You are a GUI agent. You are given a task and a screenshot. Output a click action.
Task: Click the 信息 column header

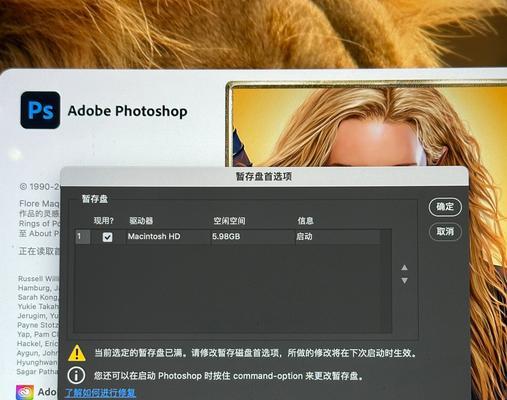305,221
